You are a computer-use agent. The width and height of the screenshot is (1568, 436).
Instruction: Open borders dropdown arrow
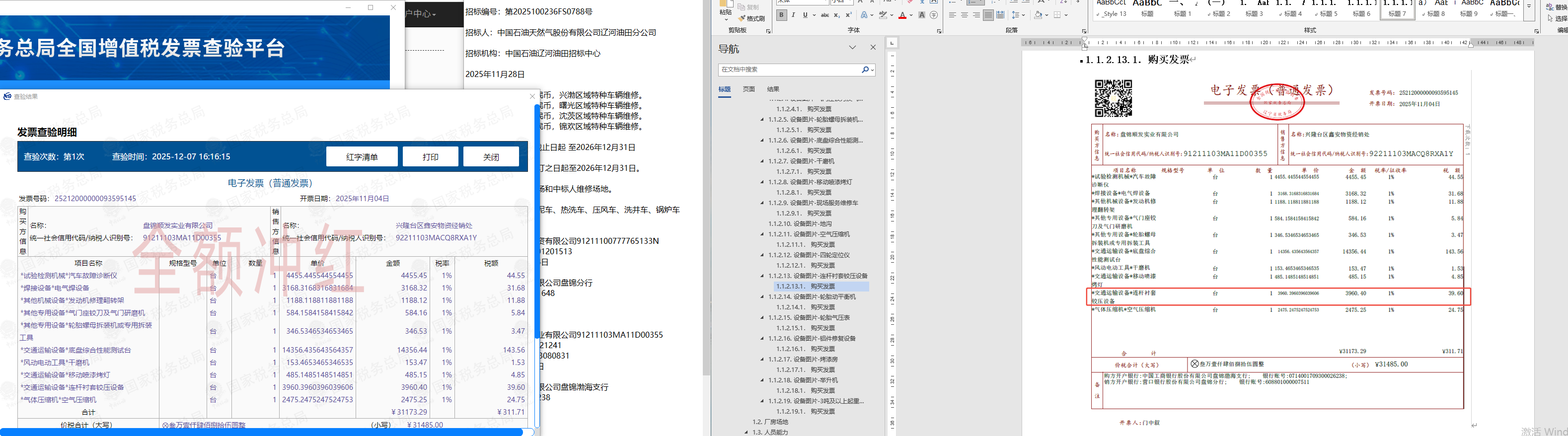click(x=1066, y=15)
